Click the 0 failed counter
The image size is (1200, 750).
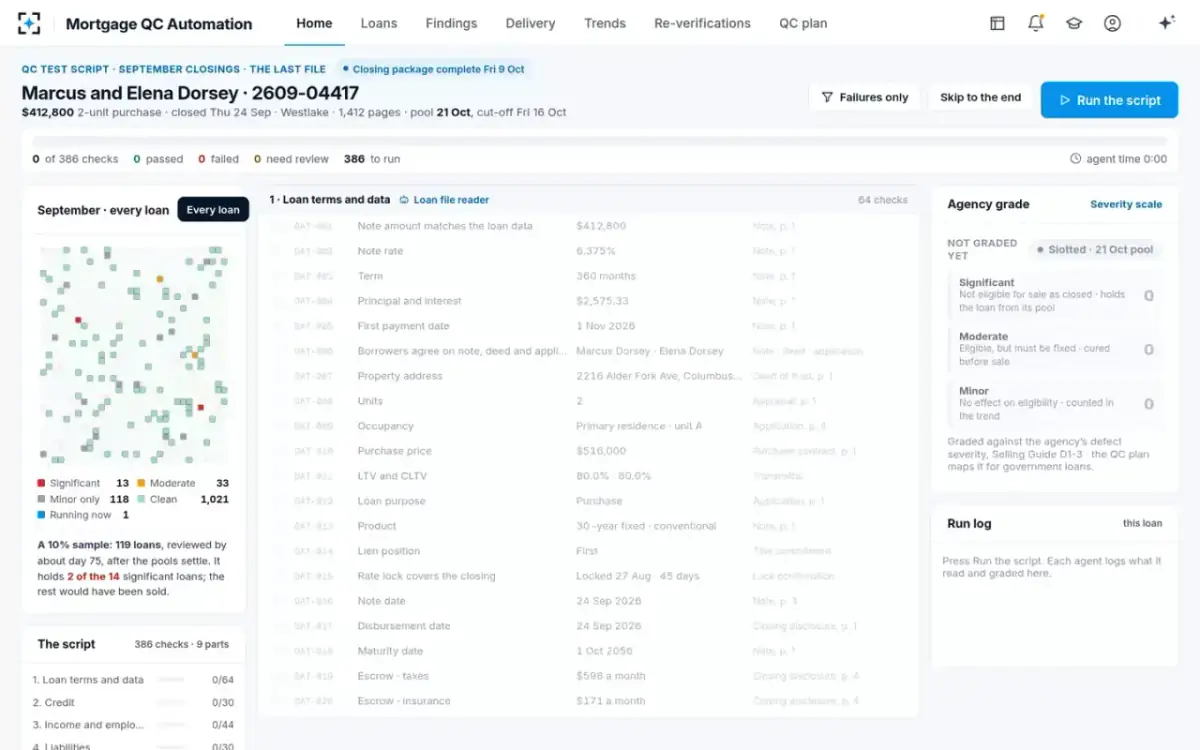[218, 159]
